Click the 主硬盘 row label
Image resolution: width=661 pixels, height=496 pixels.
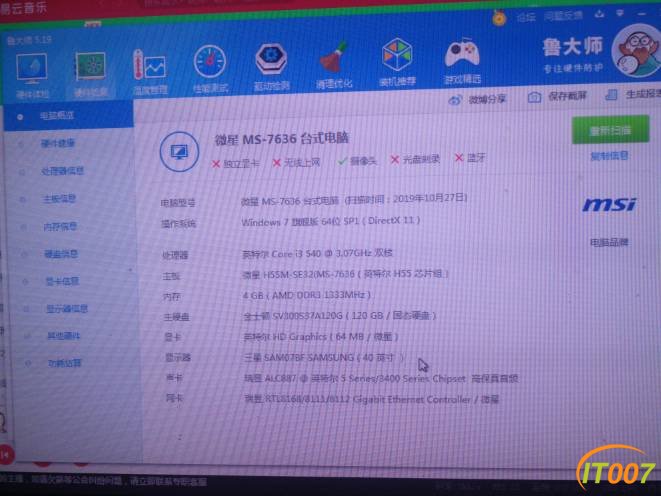[176, 317]
